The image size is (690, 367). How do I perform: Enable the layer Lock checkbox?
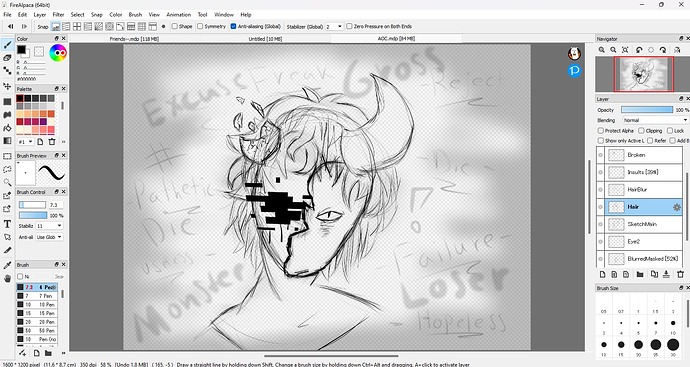click(670, 131)
